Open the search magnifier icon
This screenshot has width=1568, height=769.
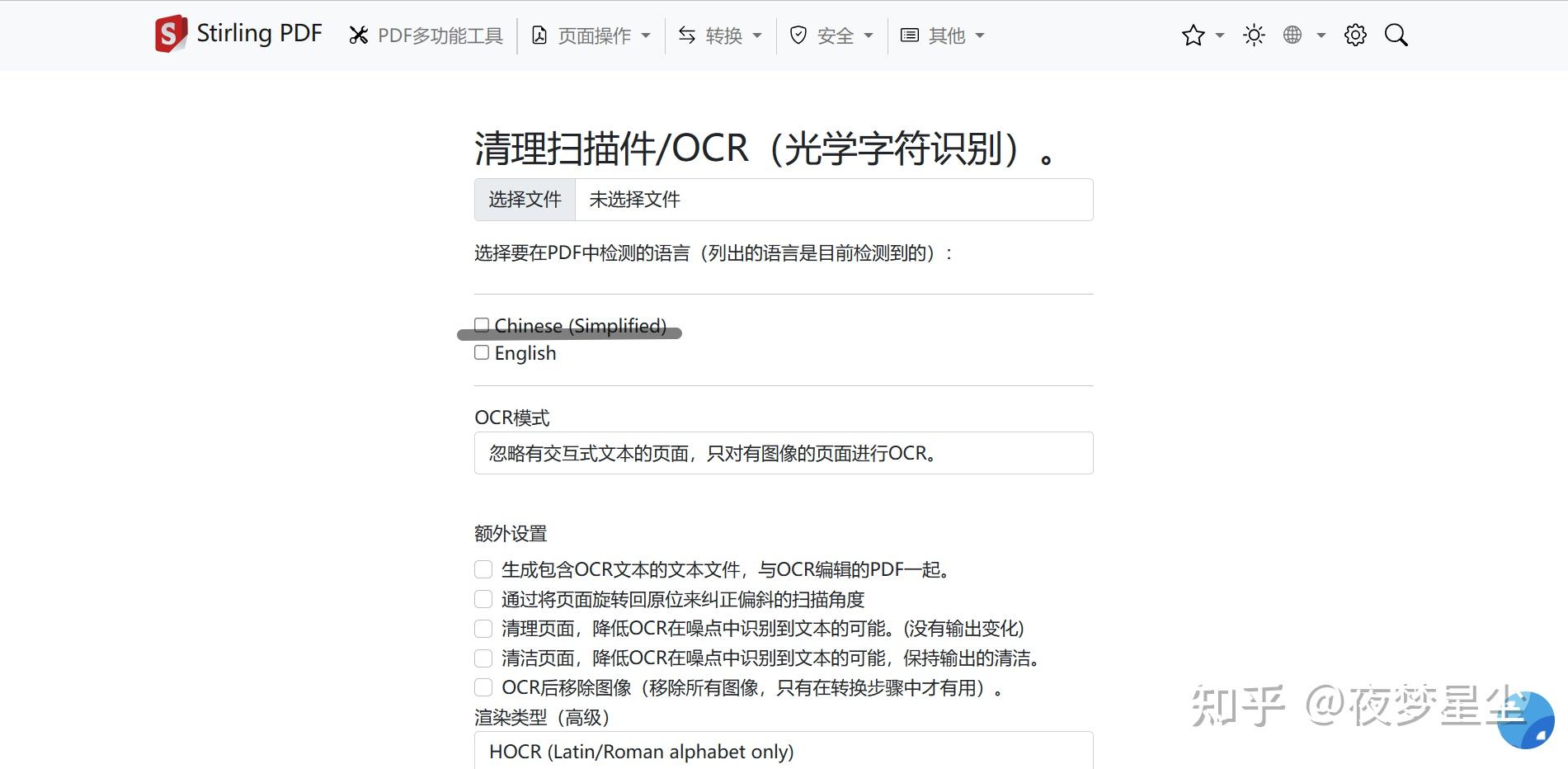1396,35
